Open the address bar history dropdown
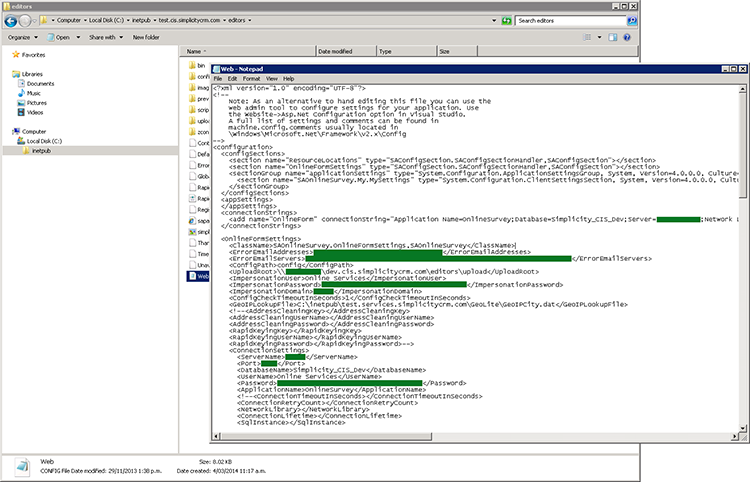 pos(494,21)
